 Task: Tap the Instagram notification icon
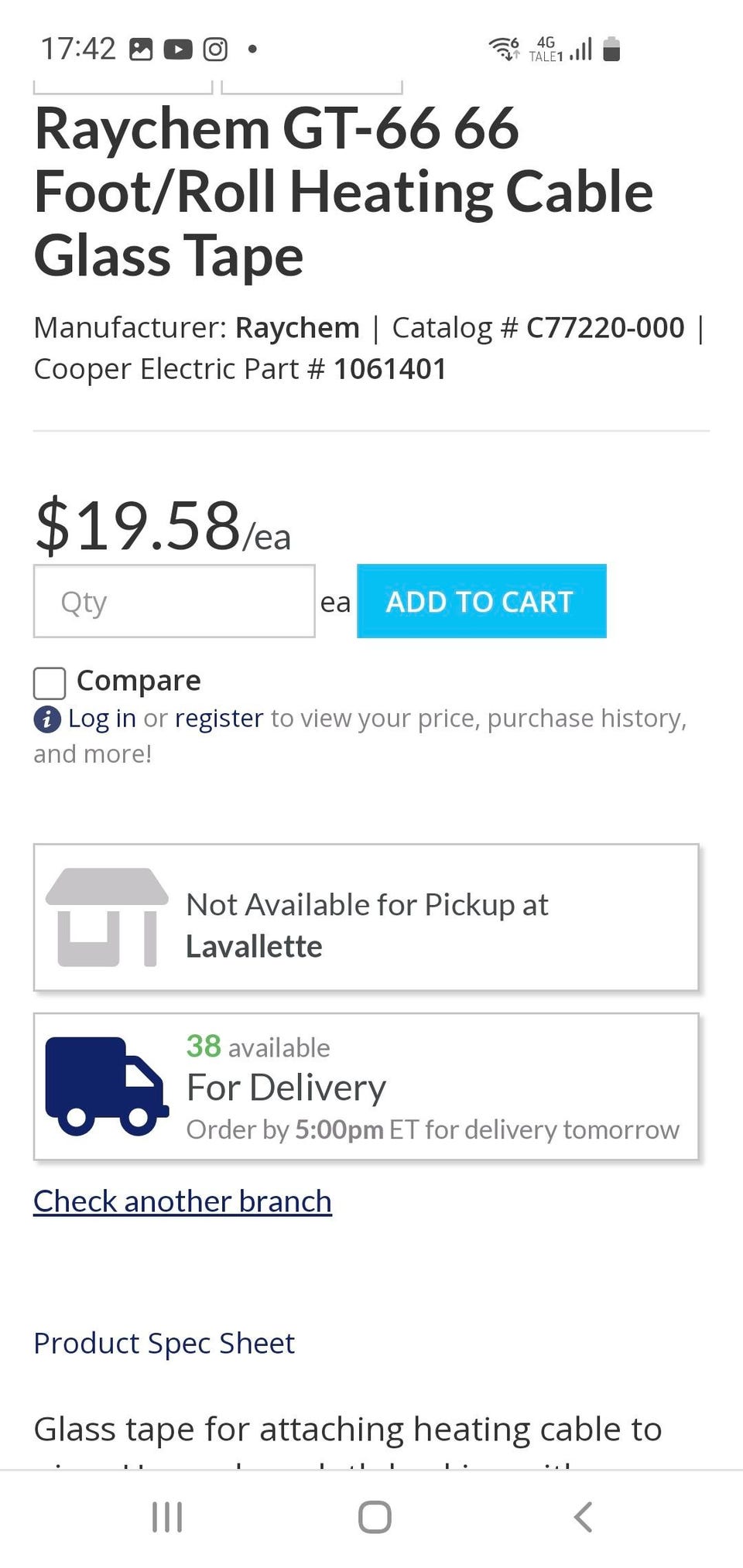pos(215,50)
